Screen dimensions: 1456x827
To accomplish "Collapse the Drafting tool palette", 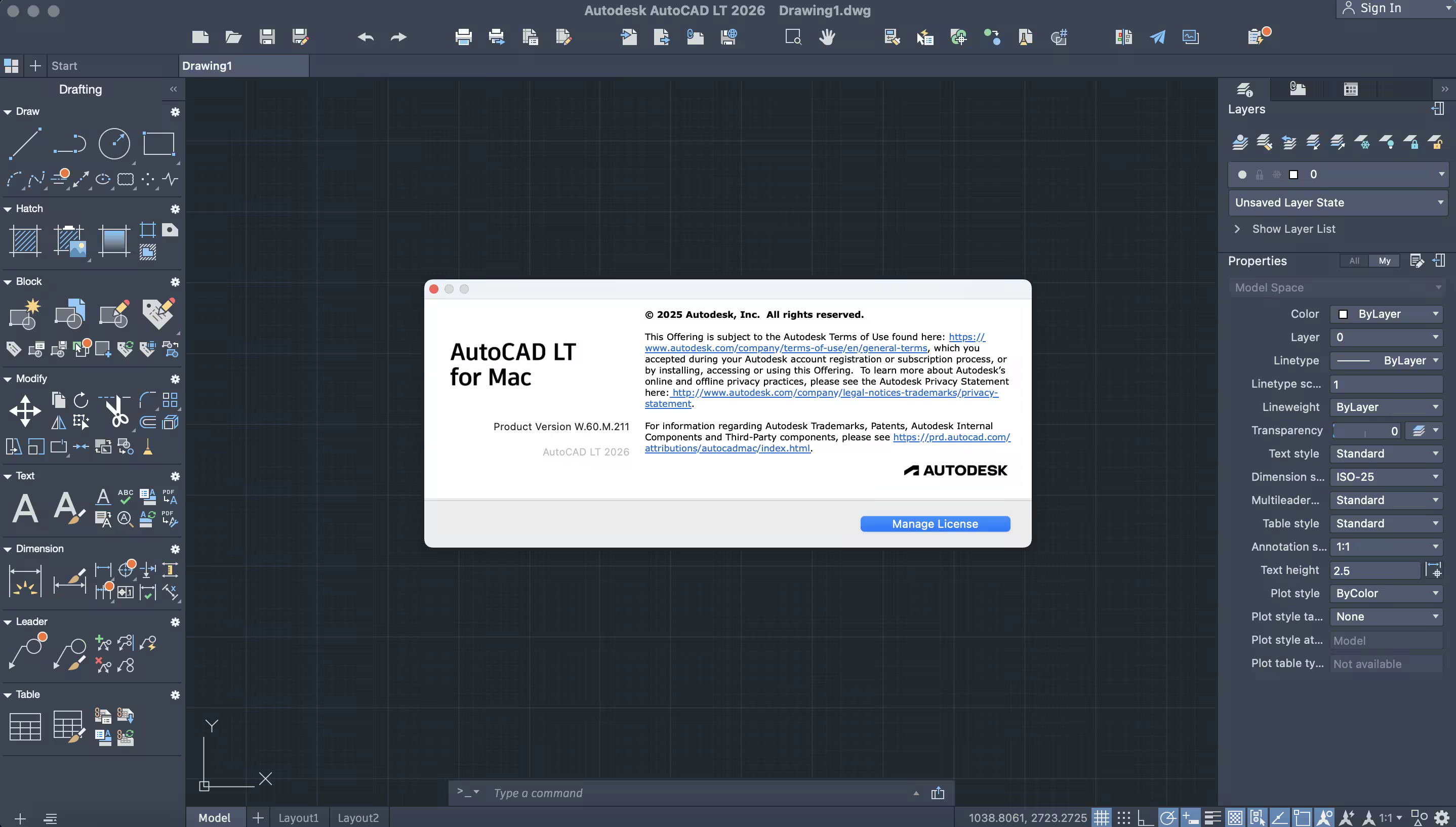I will (x=173, y=89).
